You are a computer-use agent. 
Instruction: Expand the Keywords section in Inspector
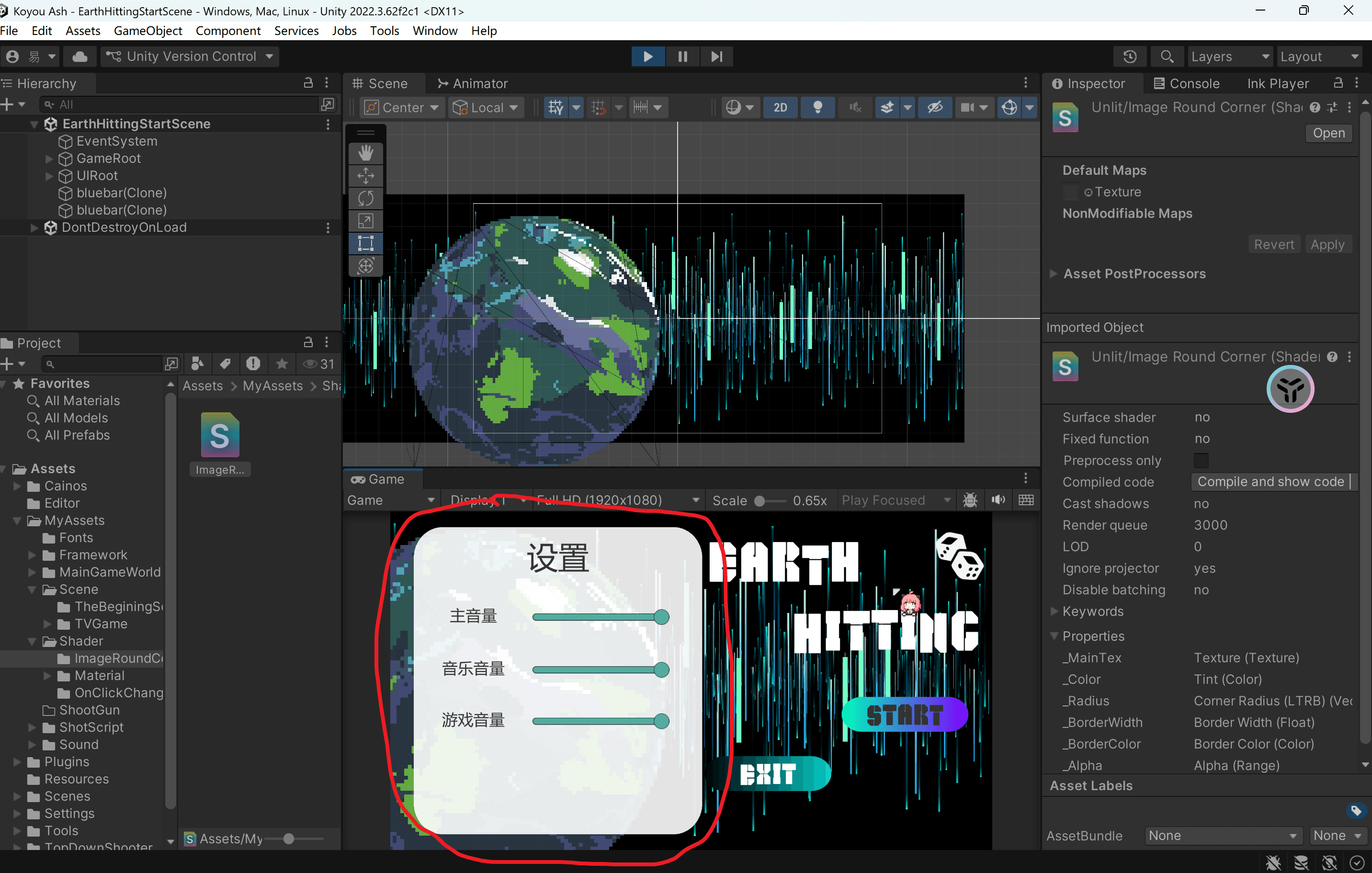[x=1054, y=612]
